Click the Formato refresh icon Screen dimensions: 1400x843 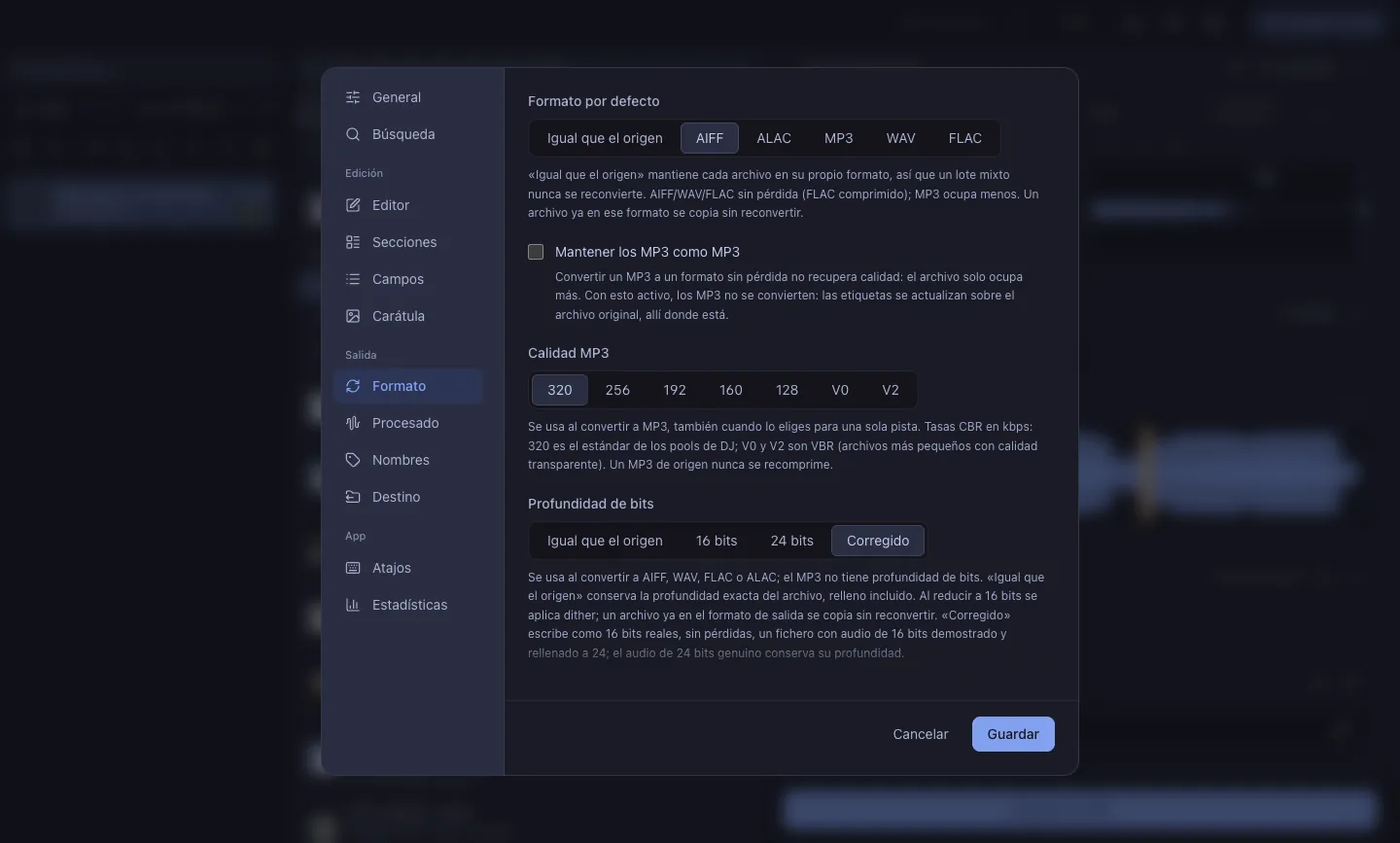[353, 386]
